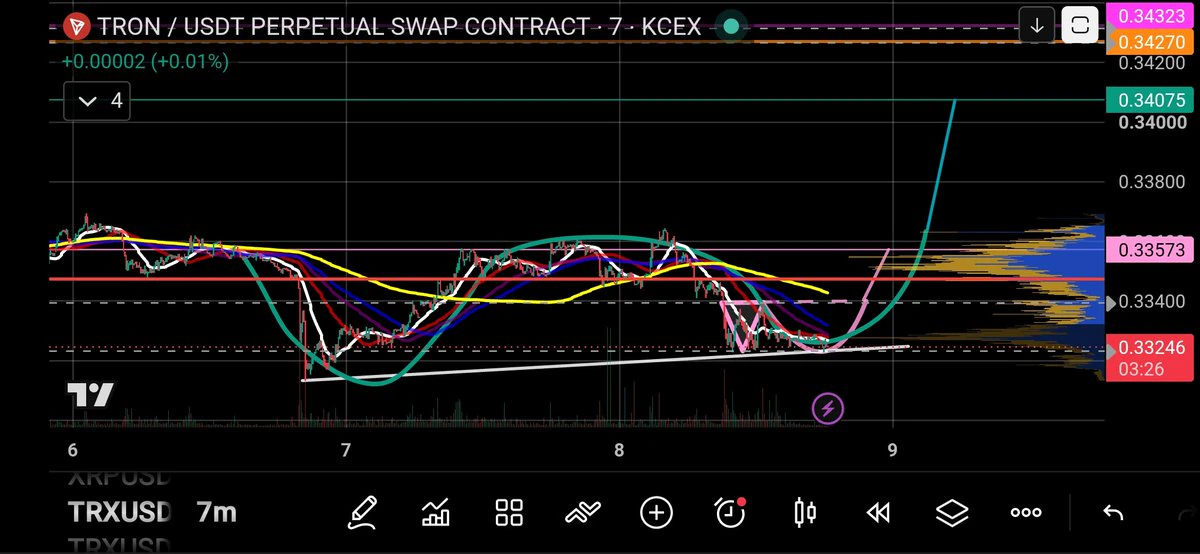
Task: Tap the 0.33400 price axis value
Action: pos(1149,301)
